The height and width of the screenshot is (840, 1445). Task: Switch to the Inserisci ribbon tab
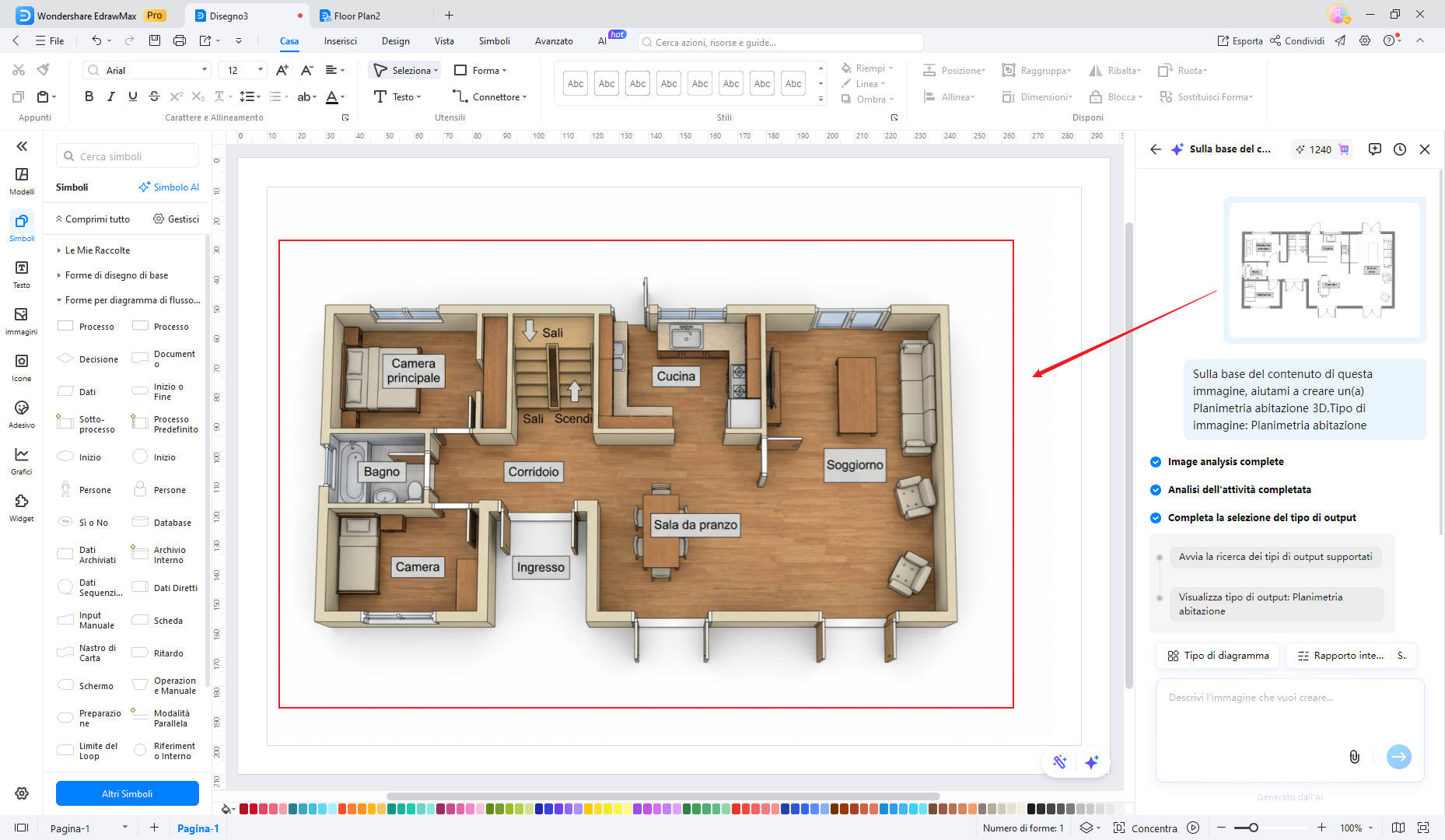340,40
